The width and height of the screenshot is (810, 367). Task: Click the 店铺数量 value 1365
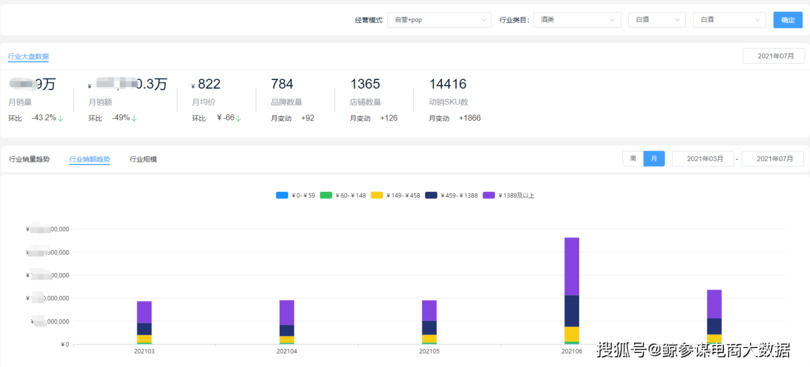[365, 84]
